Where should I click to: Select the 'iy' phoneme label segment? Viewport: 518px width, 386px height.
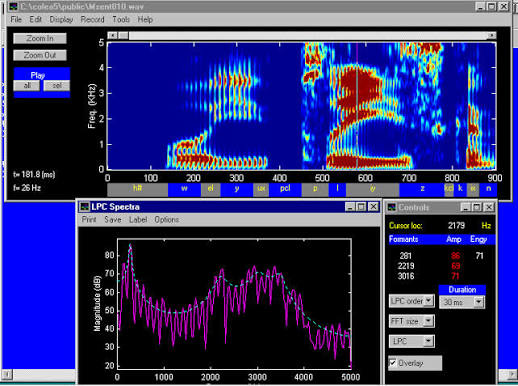coord(373,189)
